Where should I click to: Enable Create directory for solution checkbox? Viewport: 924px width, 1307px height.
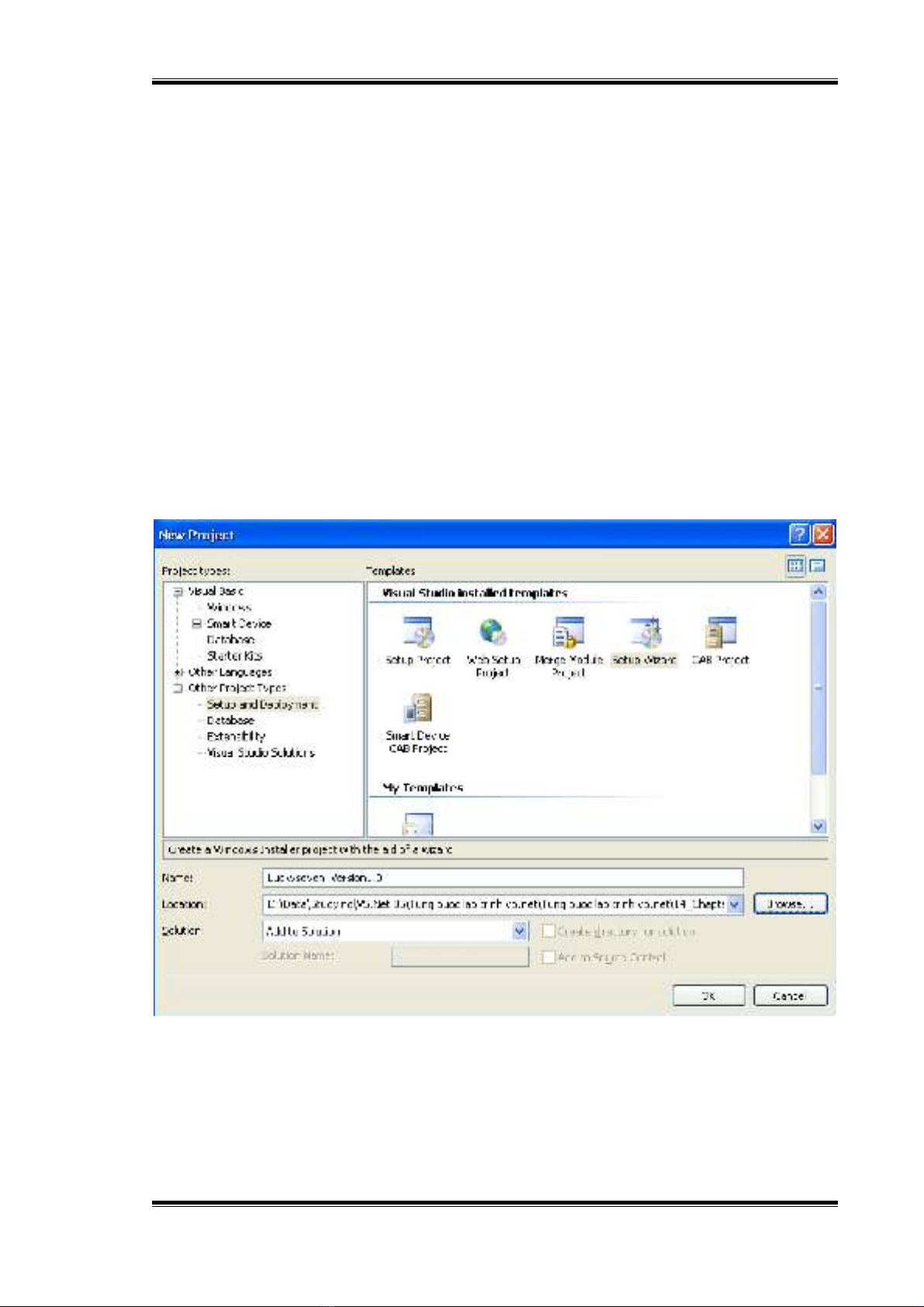pyautogui.click(x=549, y=931)
